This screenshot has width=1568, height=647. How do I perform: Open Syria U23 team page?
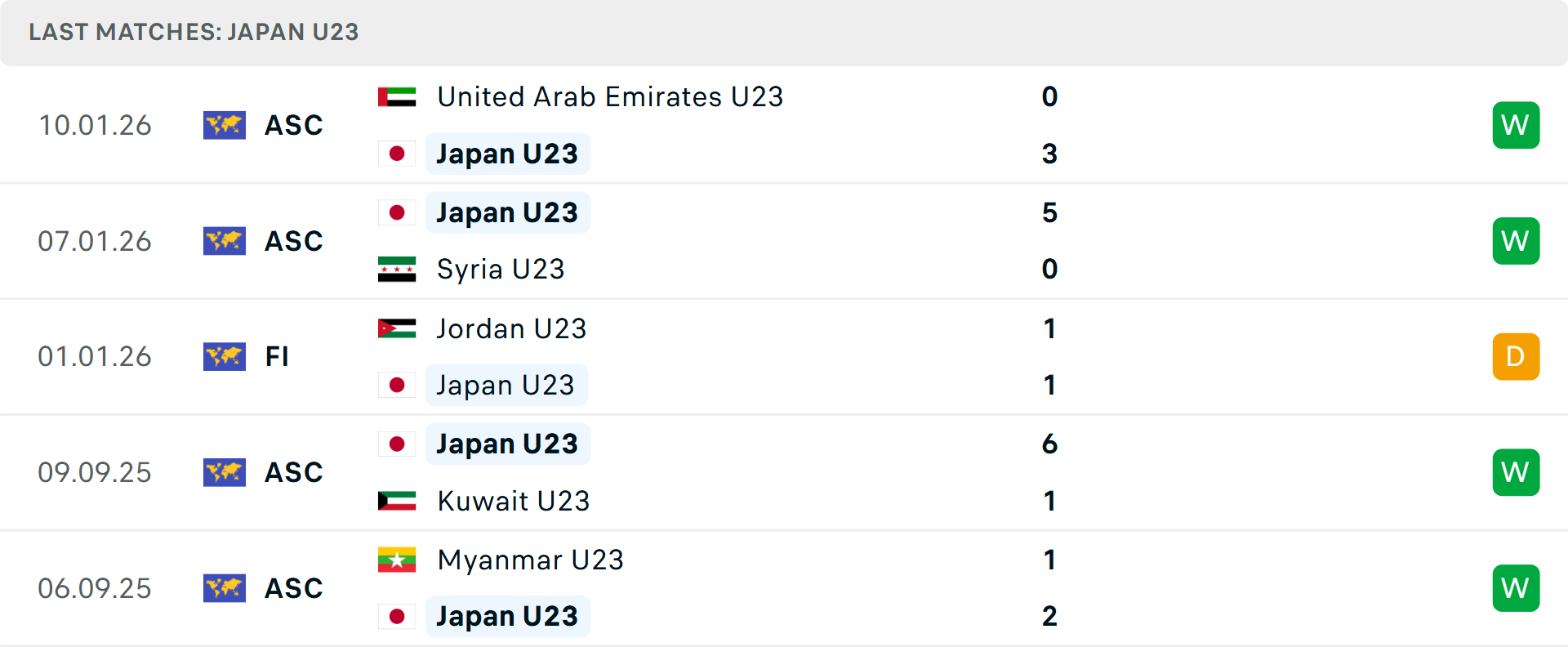501,270
